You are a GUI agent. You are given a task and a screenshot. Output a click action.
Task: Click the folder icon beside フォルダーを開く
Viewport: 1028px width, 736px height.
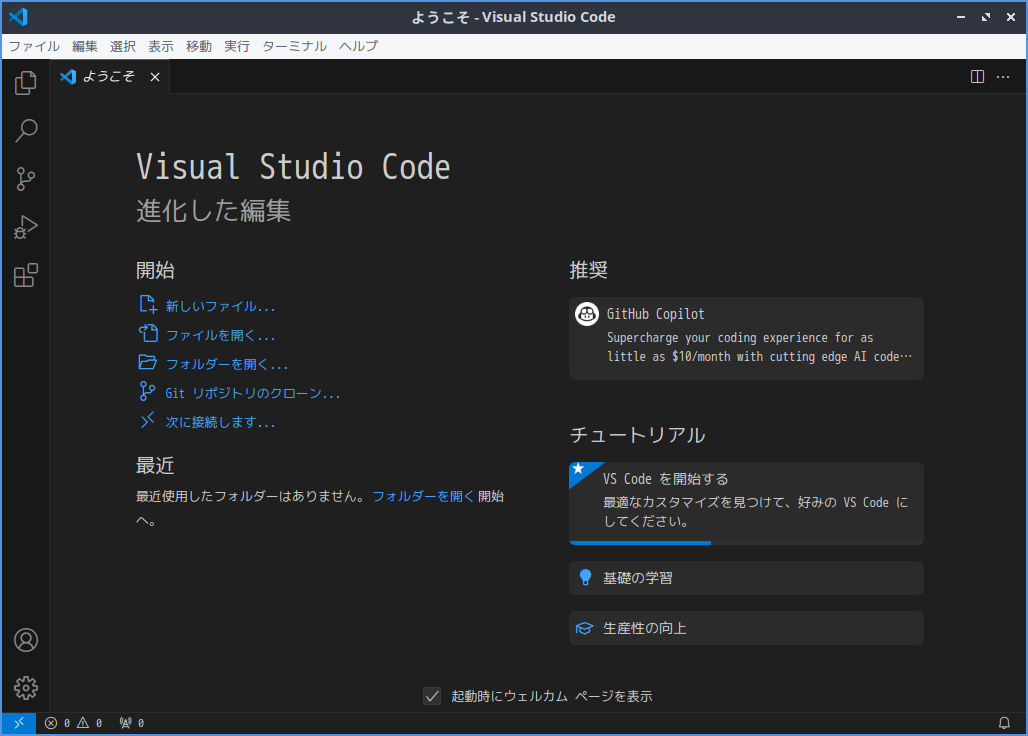pos(148,362)
